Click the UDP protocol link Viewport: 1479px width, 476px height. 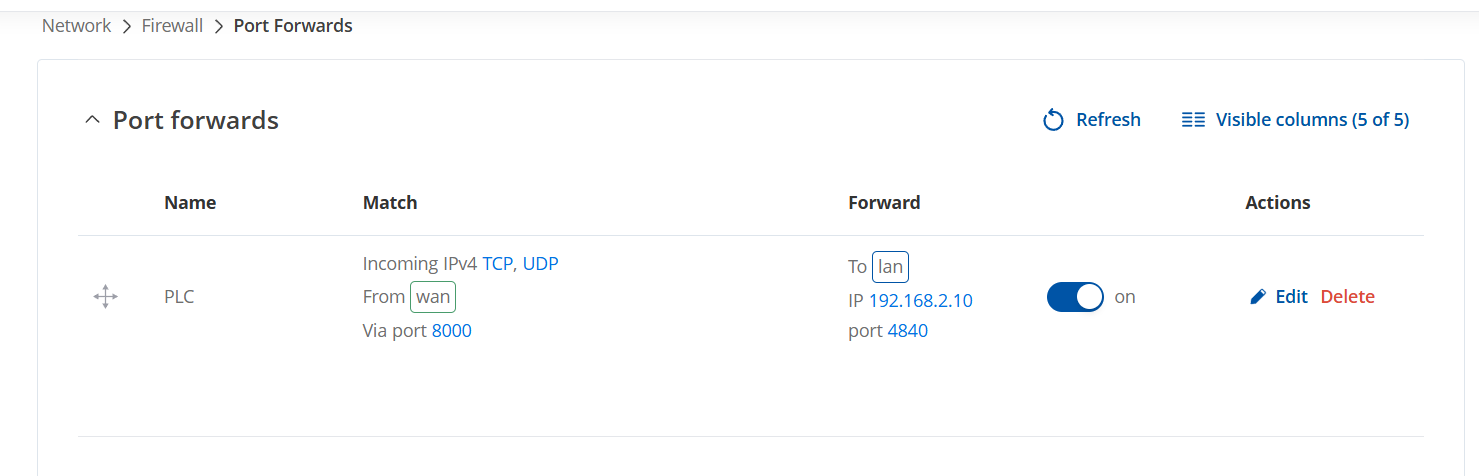click(540, 264)
